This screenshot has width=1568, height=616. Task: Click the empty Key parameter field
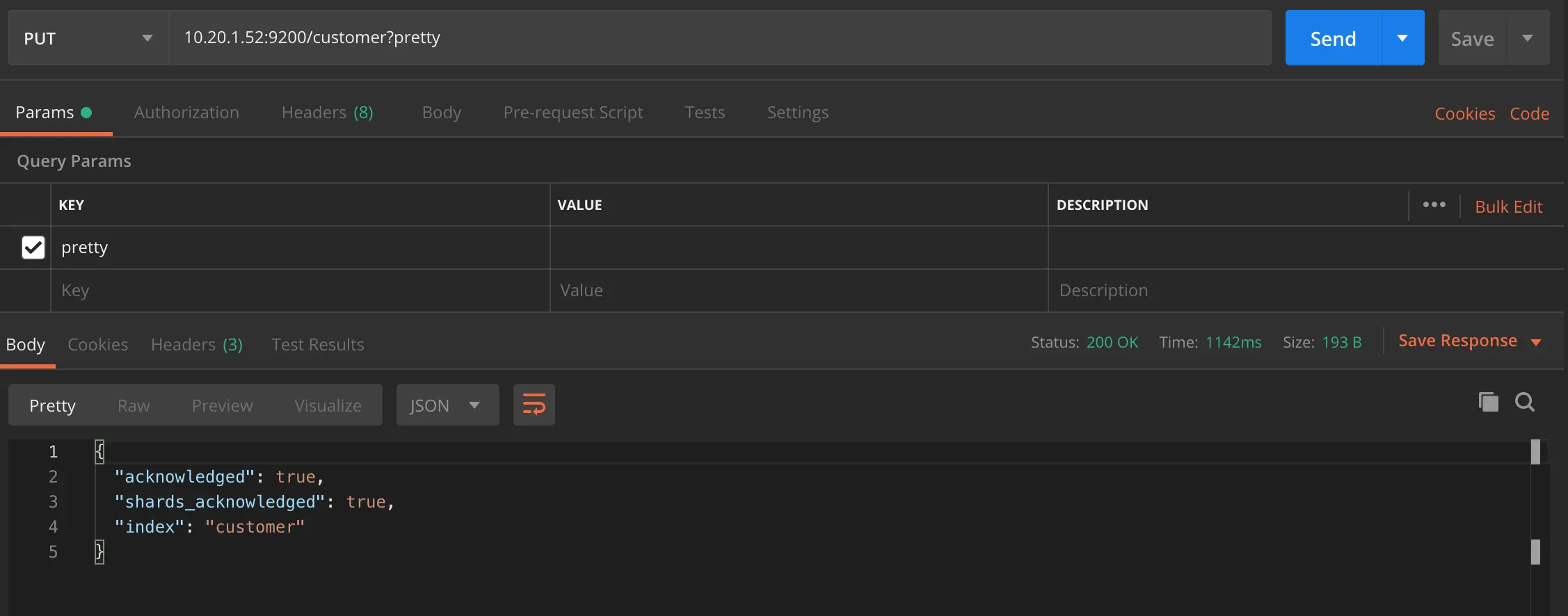299,291
